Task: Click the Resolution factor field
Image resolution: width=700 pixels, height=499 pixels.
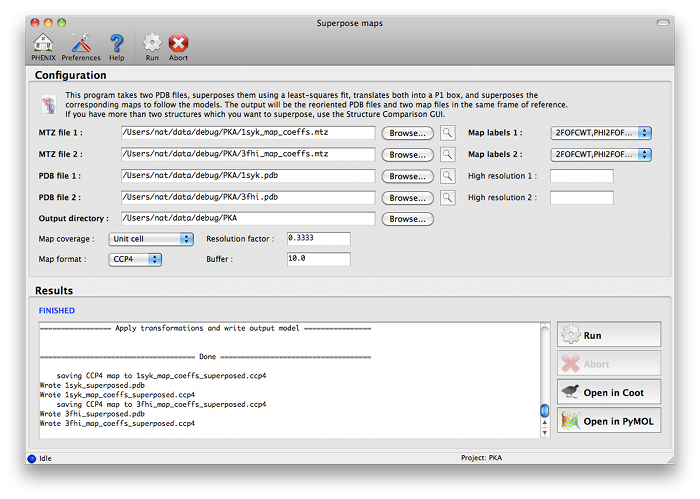Action: coord(317,239)
